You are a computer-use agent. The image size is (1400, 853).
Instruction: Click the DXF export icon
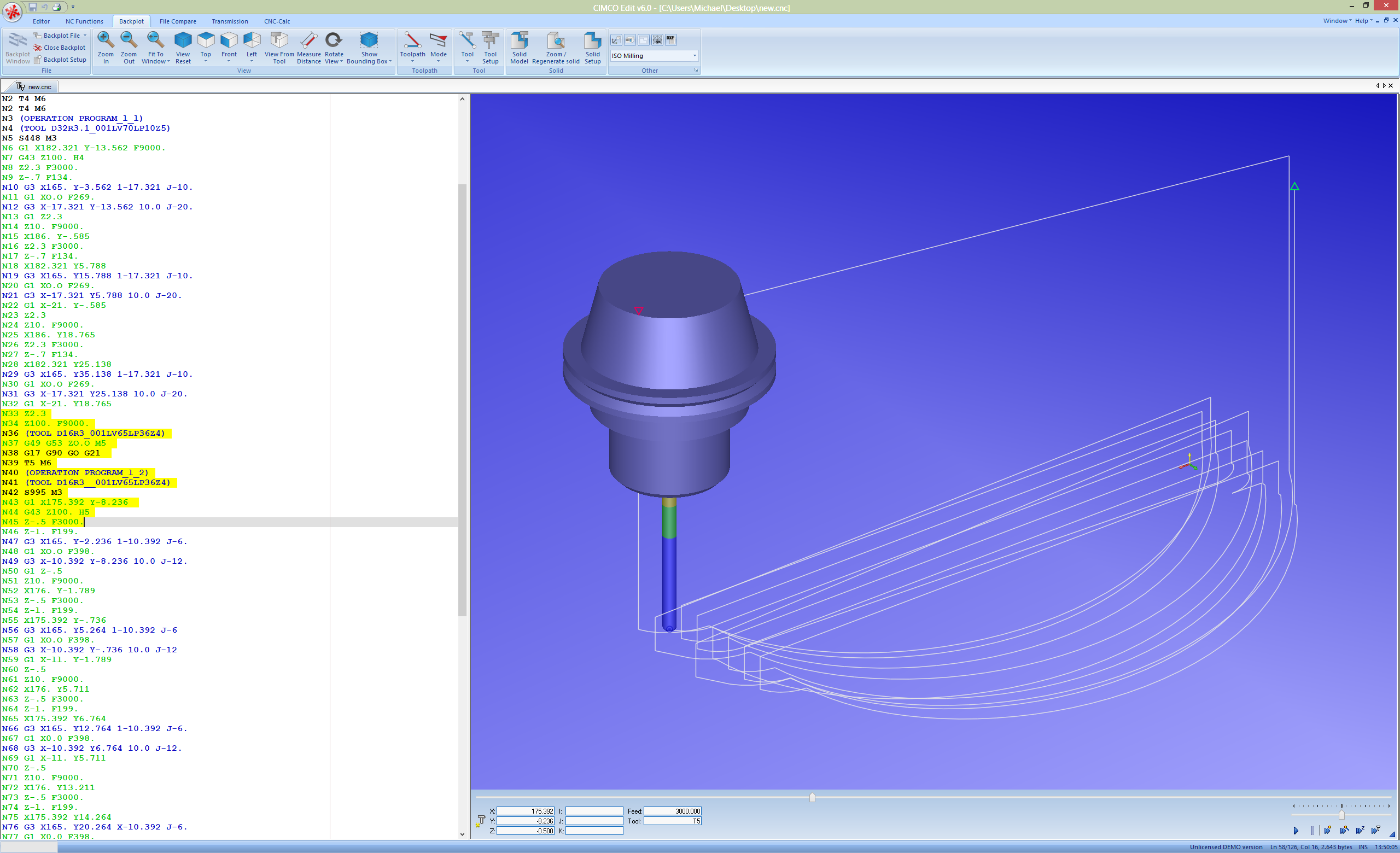click(670, 40)
